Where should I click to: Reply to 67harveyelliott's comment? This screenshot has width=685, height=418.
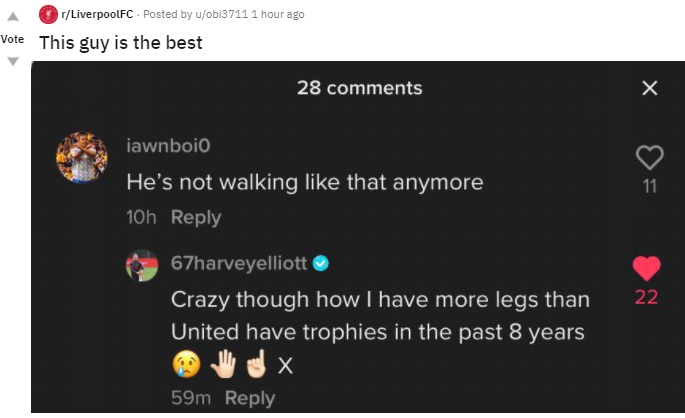[x=250, y=398]
